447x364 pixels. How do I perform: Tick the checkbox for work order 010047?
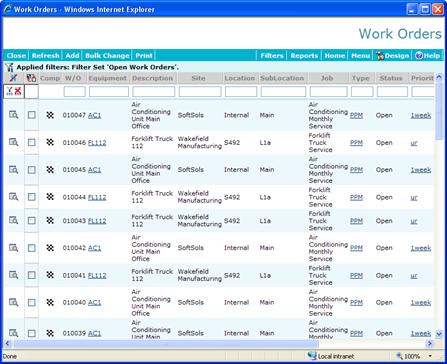(32, 115)
